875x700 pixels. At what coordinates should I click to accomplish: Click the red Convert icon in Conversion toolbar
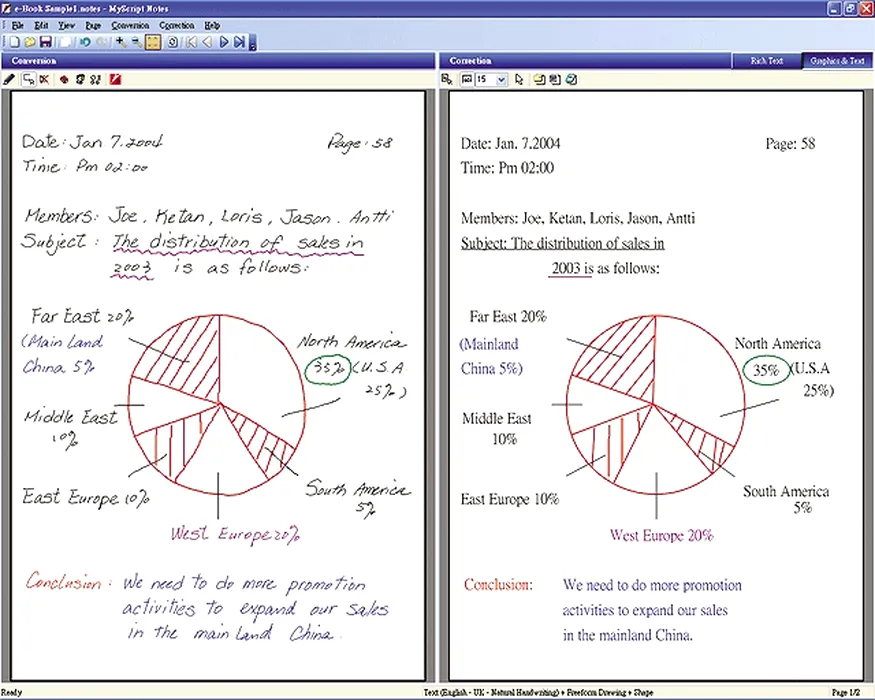116,79
